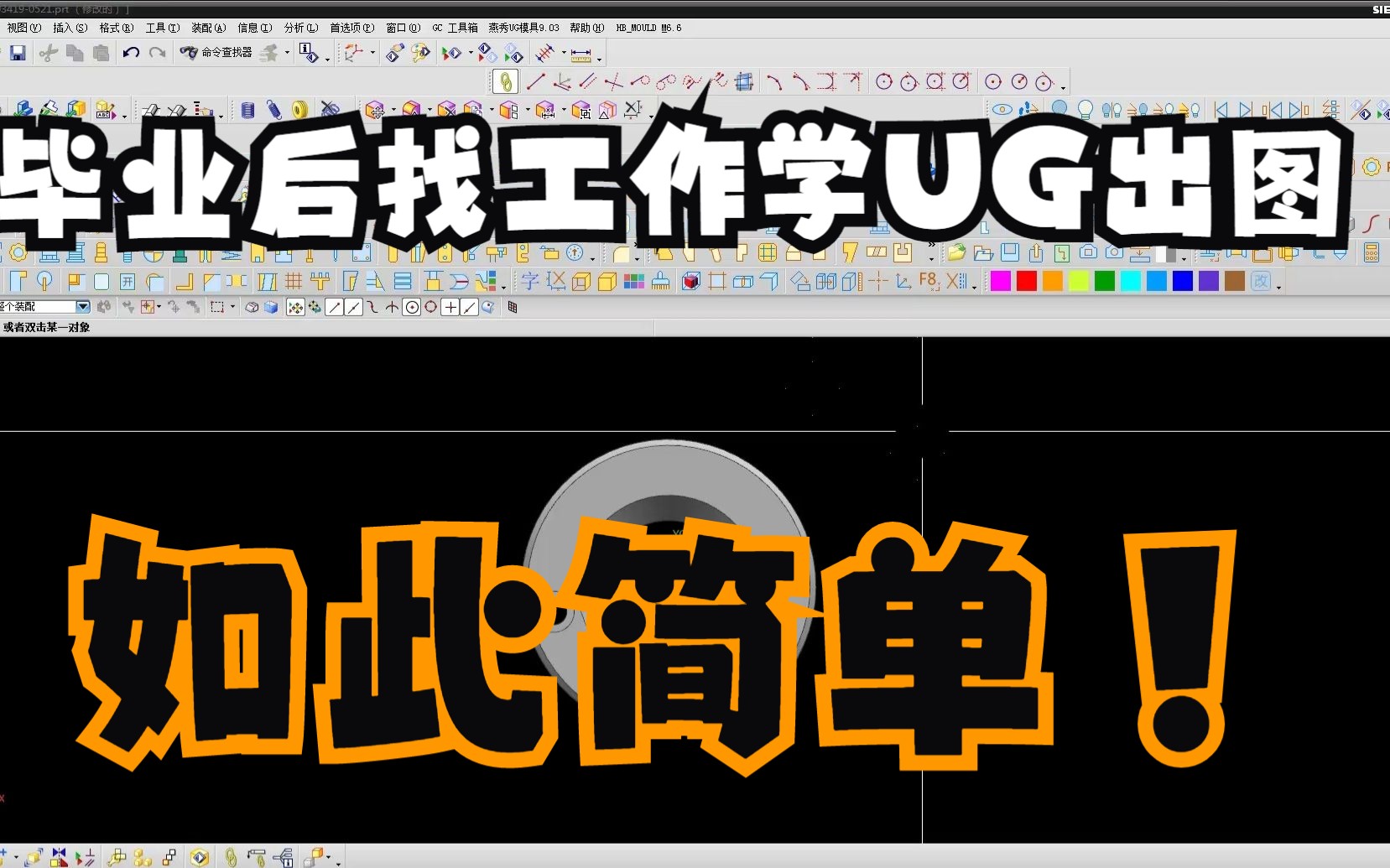Expand the dropdown next to 命令查找器

click(x=287, y=53)
